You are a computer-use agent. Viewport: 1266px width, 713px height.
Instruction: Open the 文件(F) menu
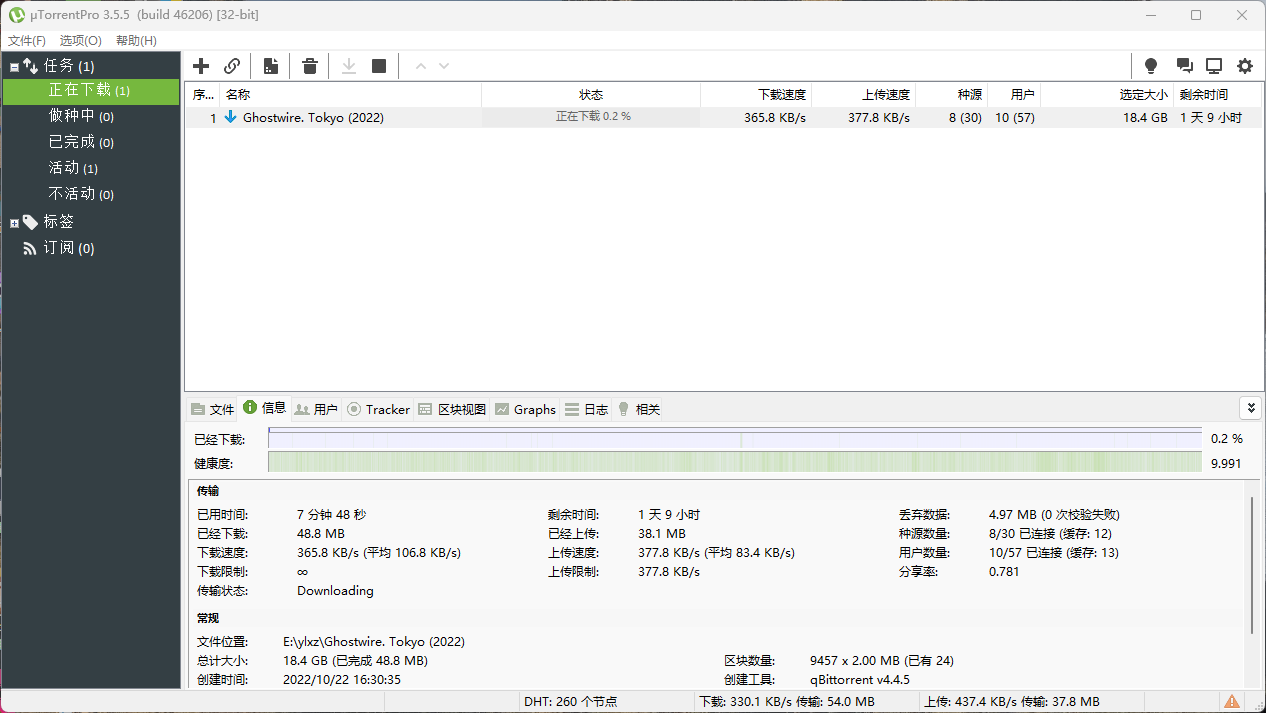point(27,40)
